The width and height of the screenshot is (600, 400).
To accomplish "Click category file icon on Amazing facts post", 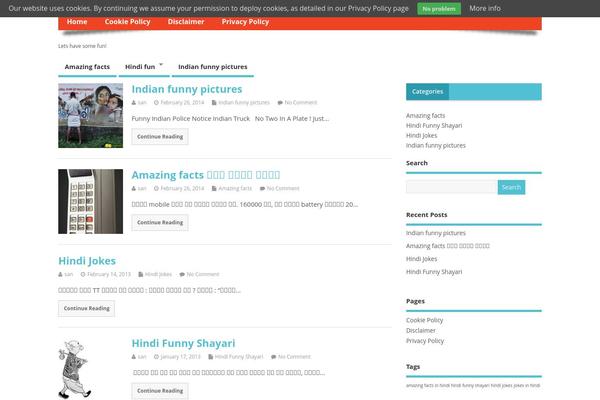I will (214, 188).
